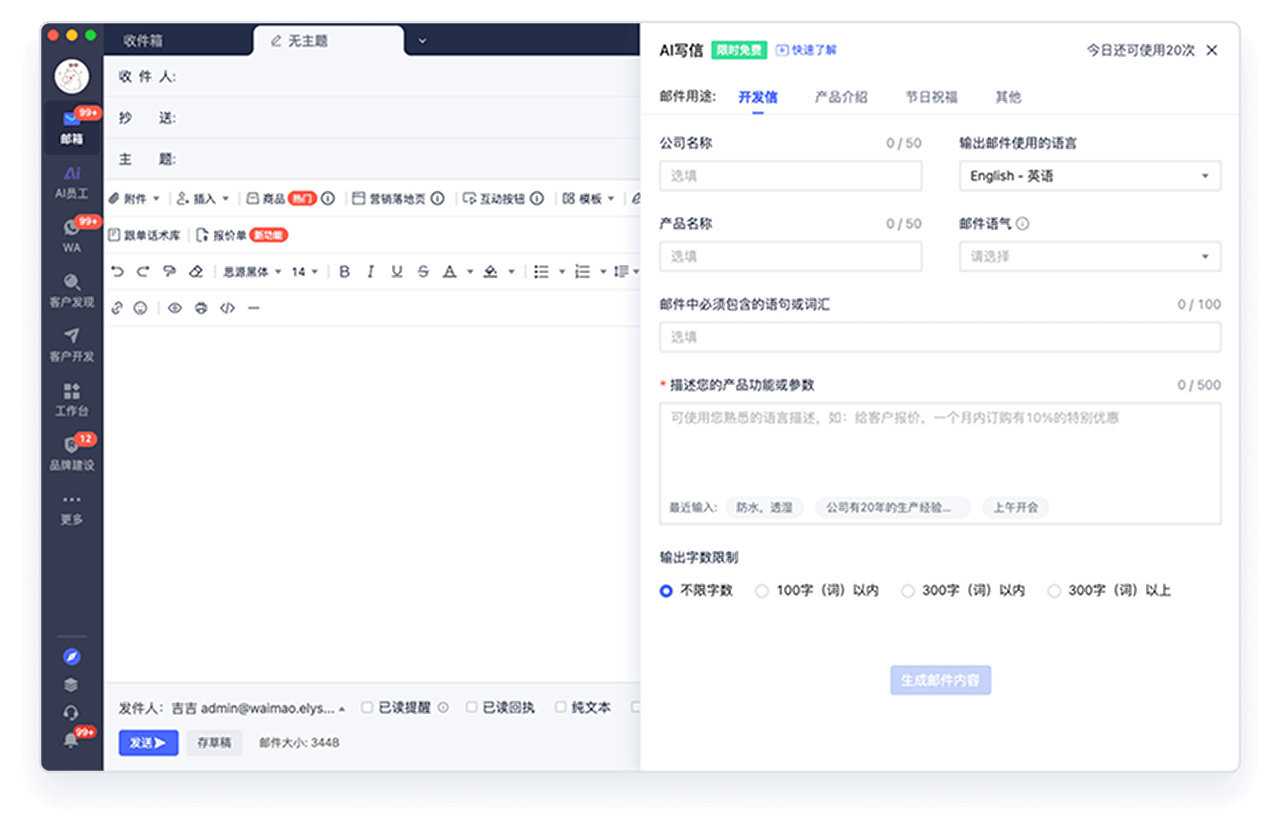
Task: Apply strikethrough formatting
Action: click(423, 271)
